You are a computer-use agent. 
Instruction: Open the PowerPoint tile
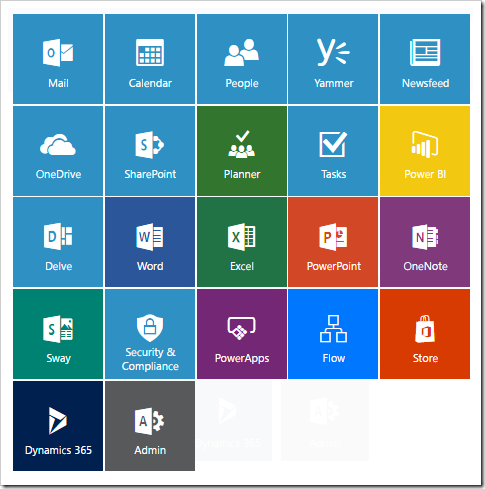pos(333,242)
